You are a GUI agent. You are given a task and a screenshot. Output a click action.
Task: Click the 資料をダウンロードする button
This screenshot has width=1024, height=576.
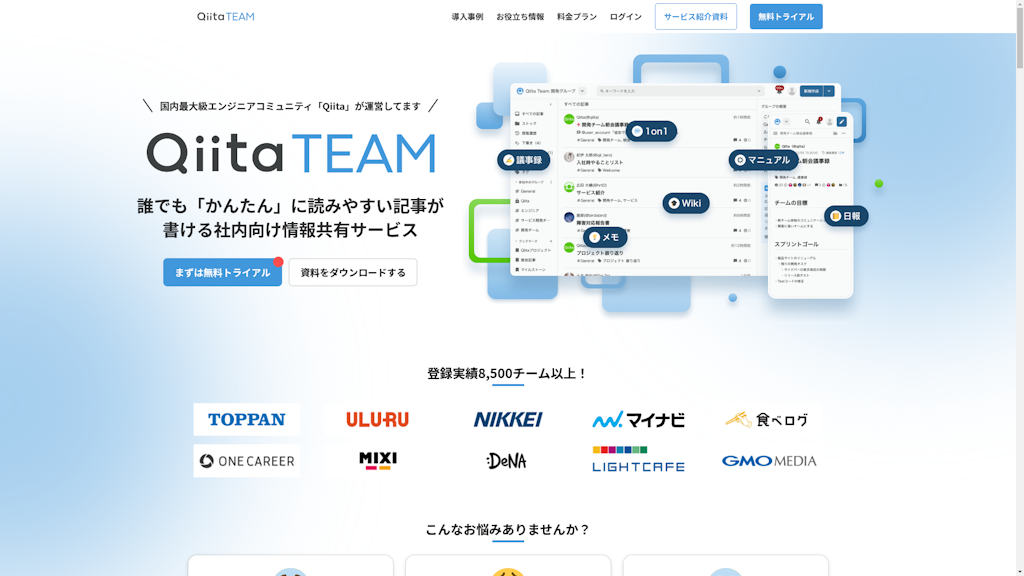(353, 273)
